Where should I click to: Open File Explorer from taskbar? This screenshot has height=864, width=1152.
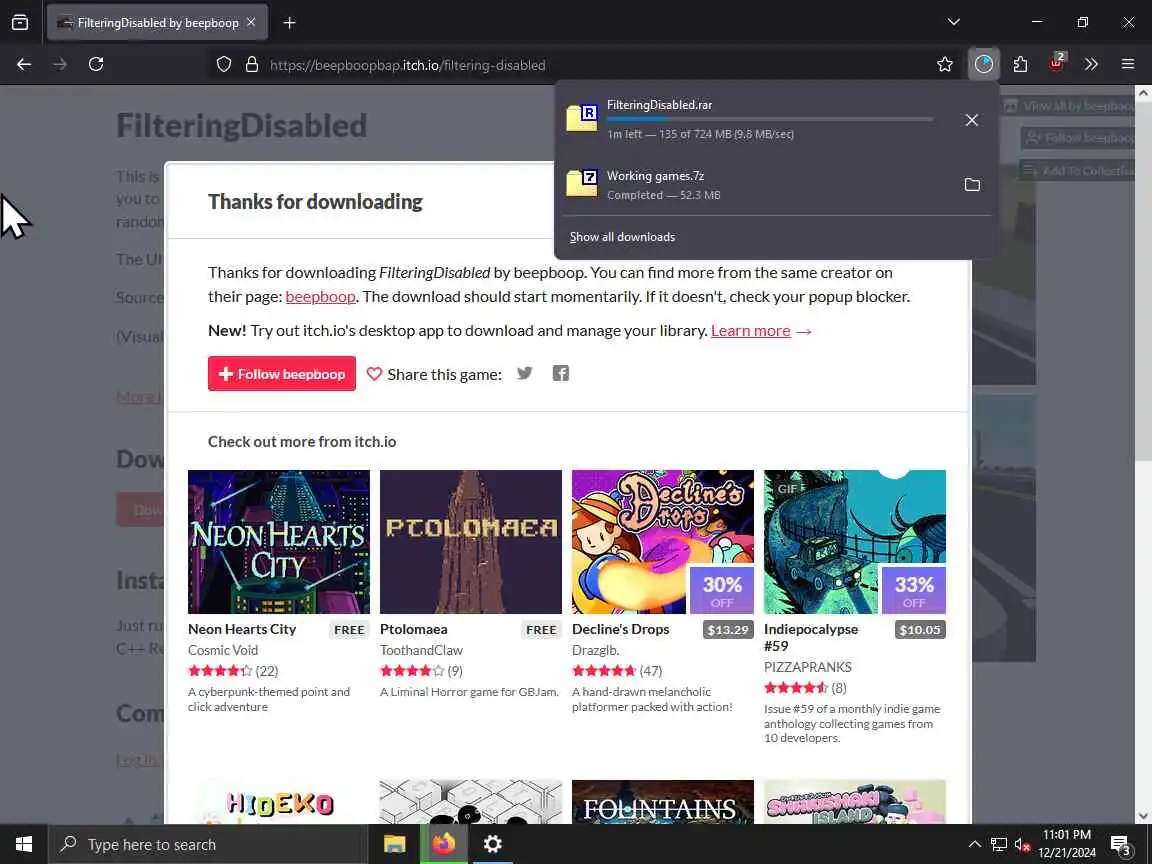tap(395, 844)
